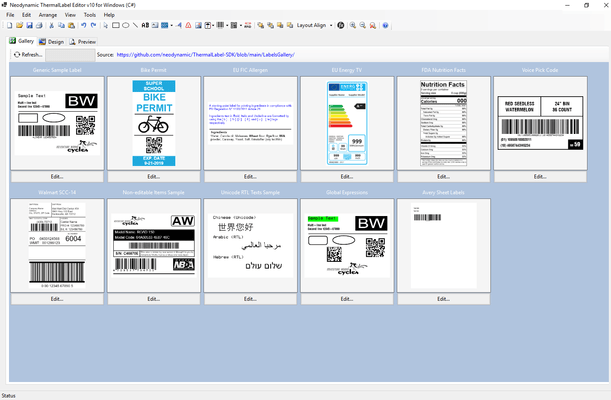
Task: Click Edit under FDA Nutrition Facts label
Action: (442, 176)
